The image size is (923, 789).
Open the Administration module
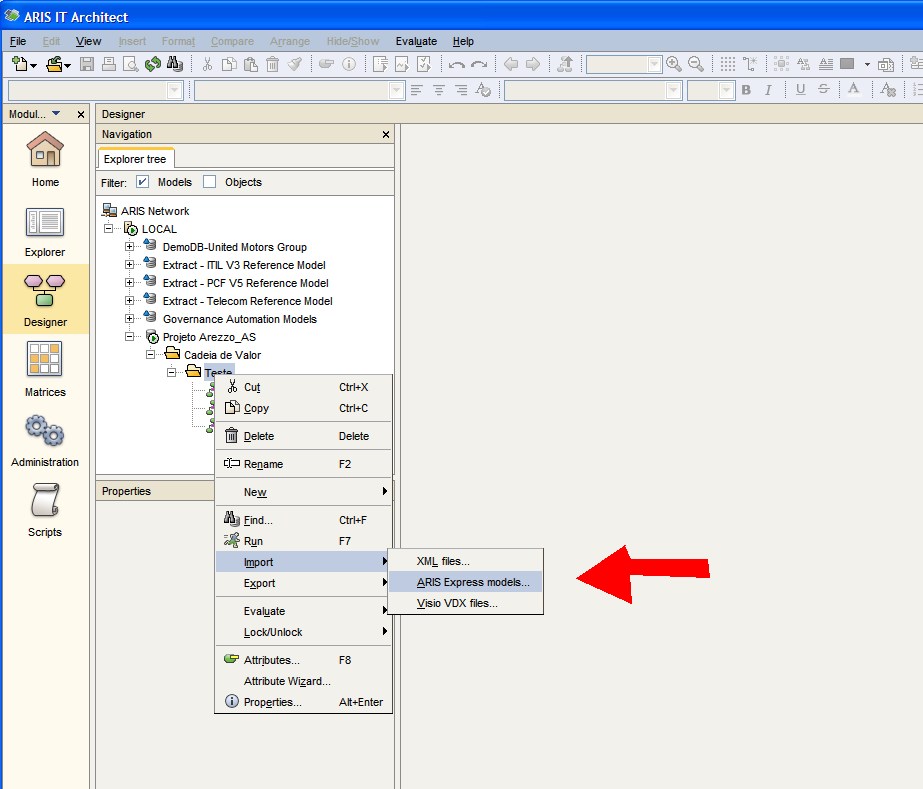click(x=45, y=441)
